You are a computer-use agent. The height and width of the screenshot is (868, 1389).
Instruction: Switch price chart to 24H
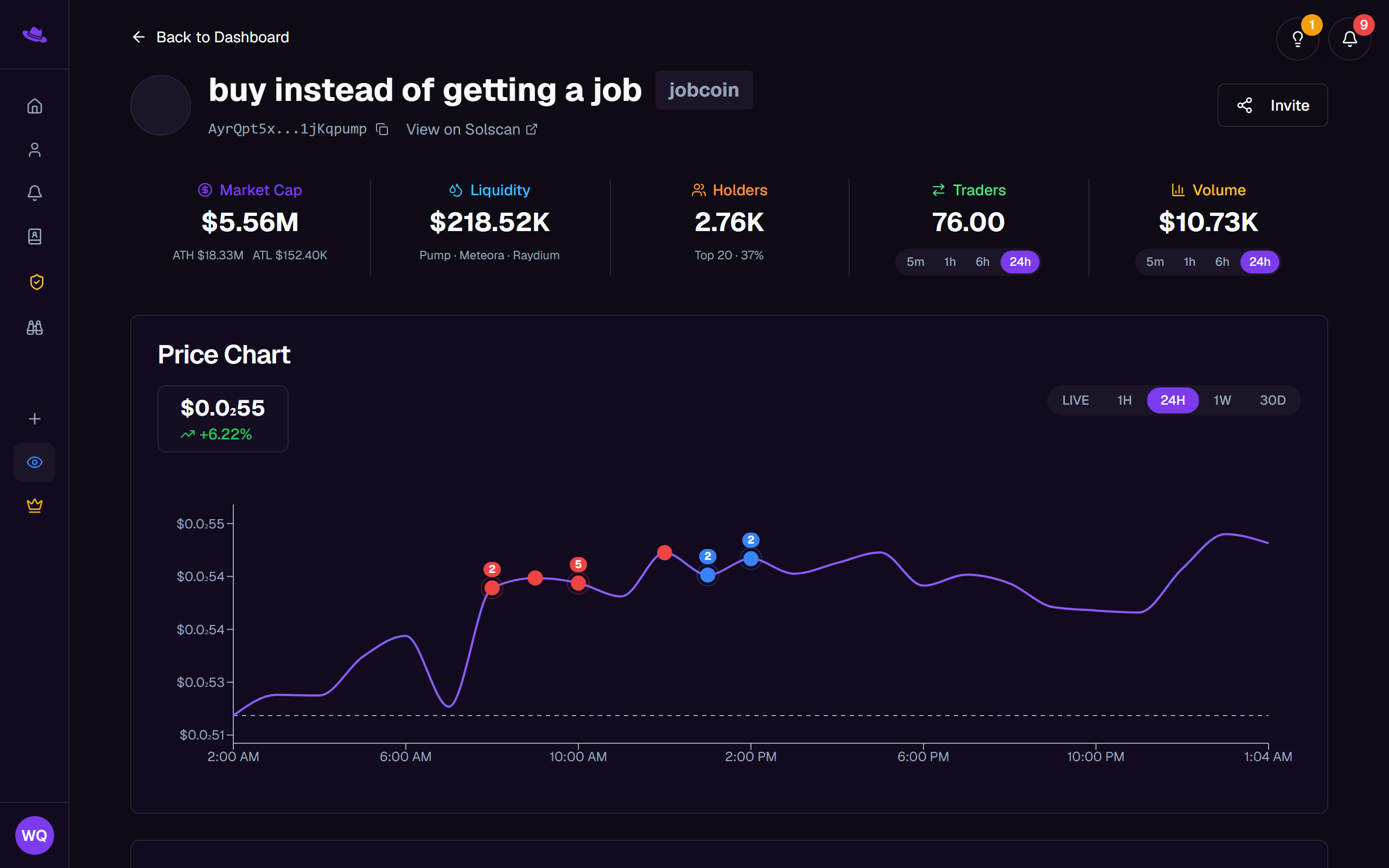1173,400
